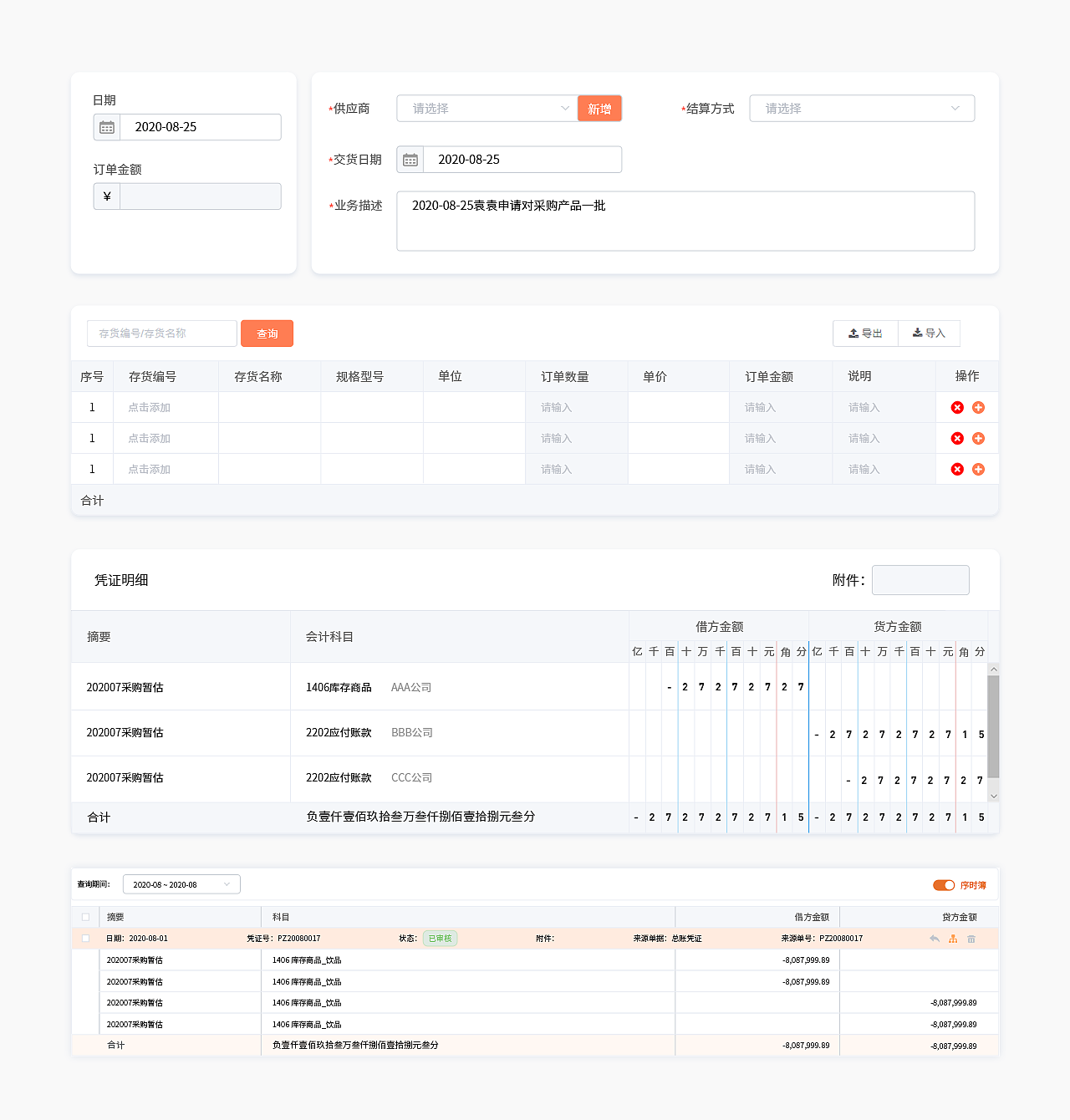Viewport: 1070px width, 1120px height.
Task: Click the 交货日期 date field
Action: (522, 160)
